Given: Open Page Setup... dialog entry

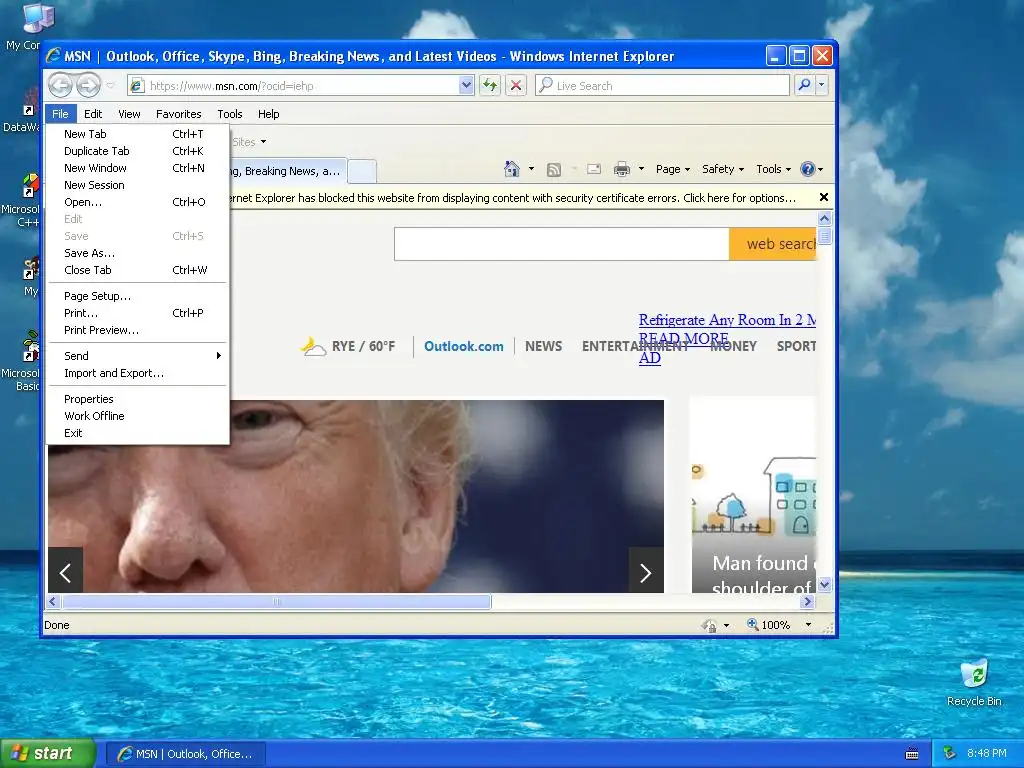Looking at the screenshot, I should [x=137, y=296].
